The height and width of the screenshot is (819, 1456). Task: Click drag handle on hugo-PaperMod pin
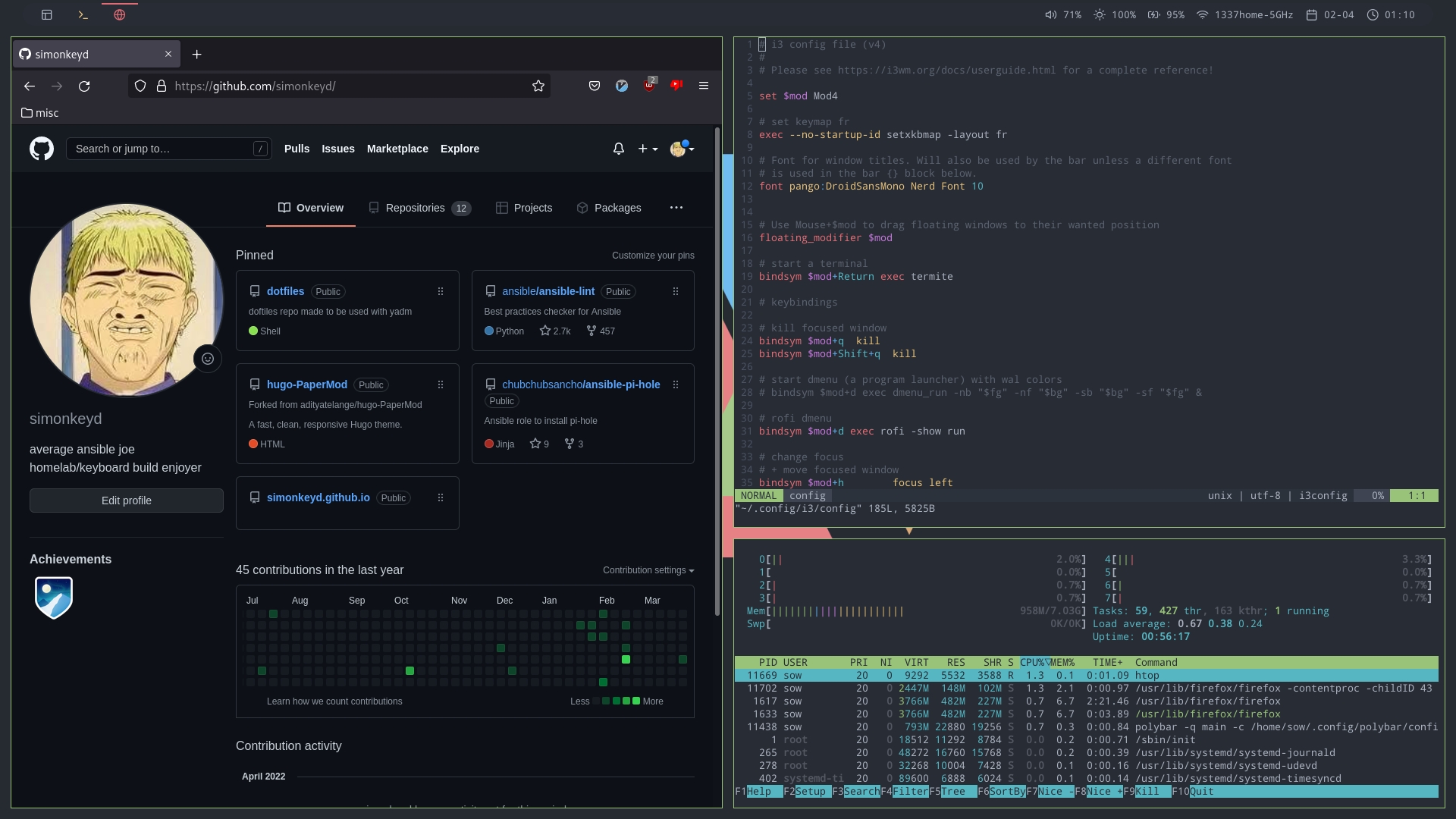tap(441, 385)
